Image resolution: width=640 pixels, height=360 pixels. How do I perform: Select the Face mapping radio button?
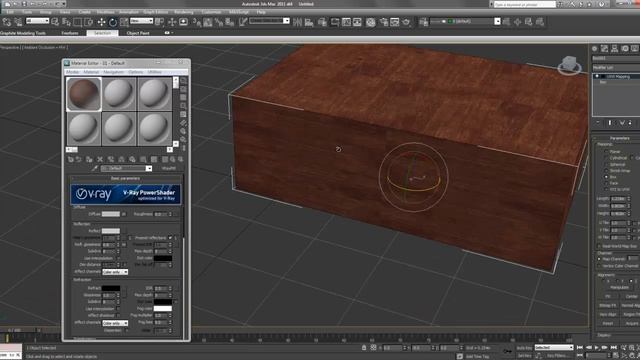point(606,183)
